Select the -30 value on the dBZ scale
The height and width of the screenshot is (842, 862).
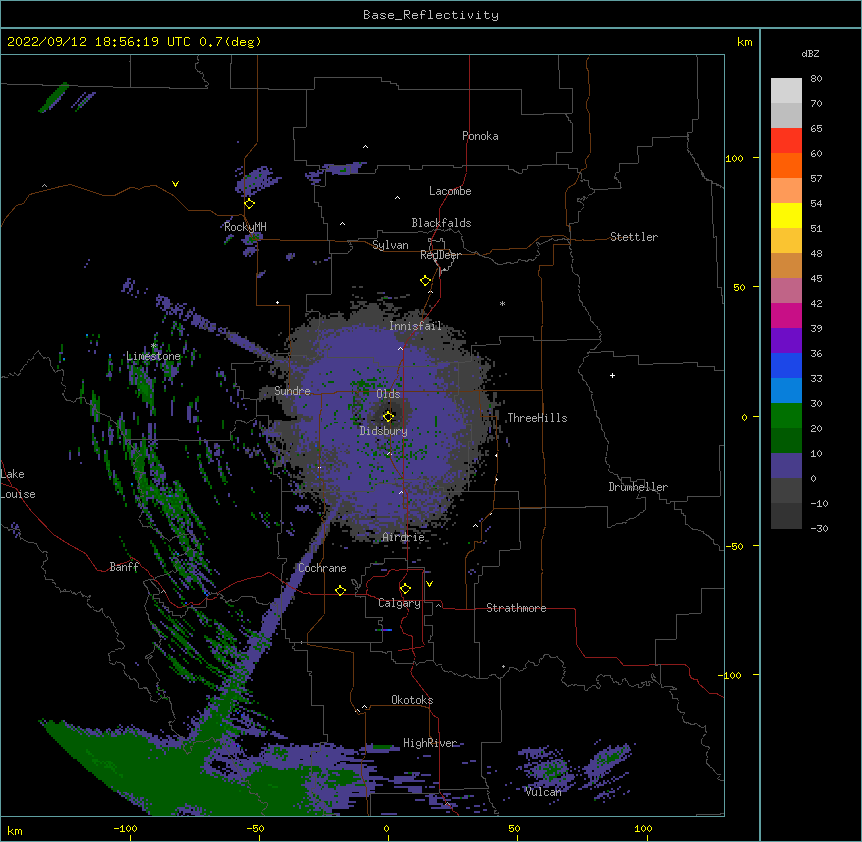(x=819, y=528)
